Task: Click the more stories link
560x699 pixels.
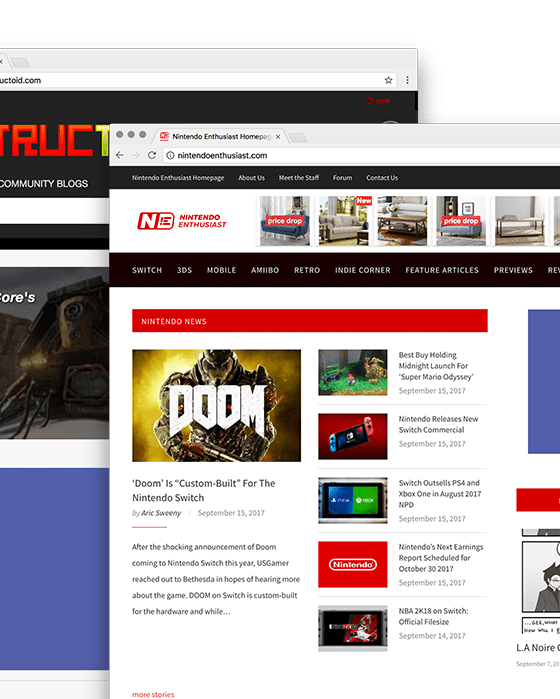Action: (153, 695)
